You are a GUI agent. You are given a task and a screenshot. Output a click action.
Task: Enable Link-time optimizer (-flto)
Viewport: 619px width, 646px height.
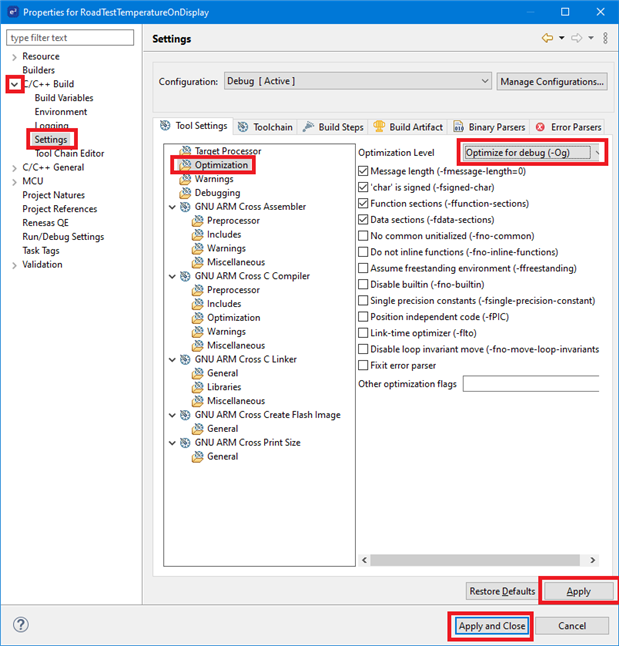click(363, 333)
